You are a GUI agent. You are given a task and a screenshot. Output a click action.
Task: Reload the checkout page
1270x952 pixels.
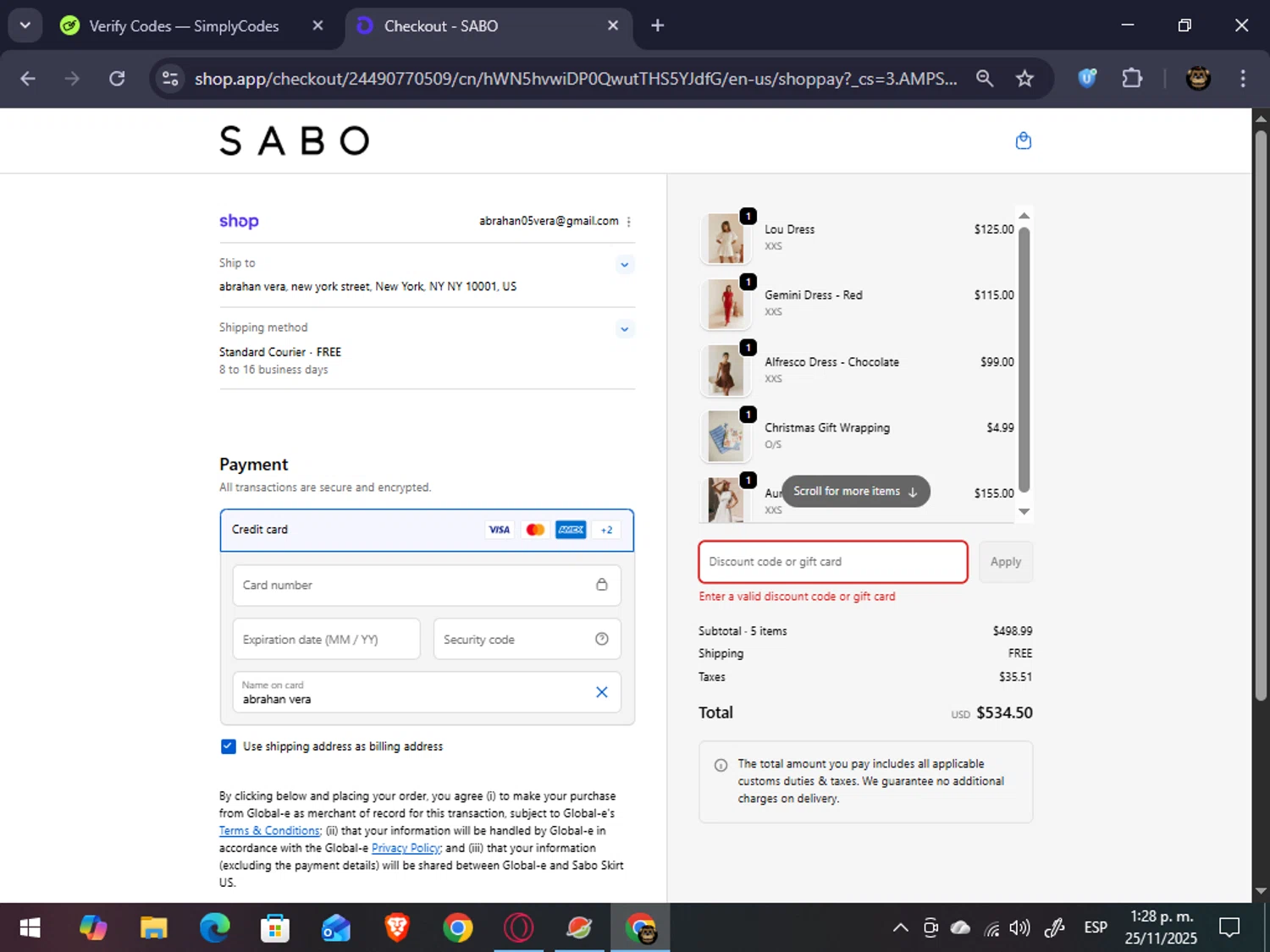[x=117, y=79]
